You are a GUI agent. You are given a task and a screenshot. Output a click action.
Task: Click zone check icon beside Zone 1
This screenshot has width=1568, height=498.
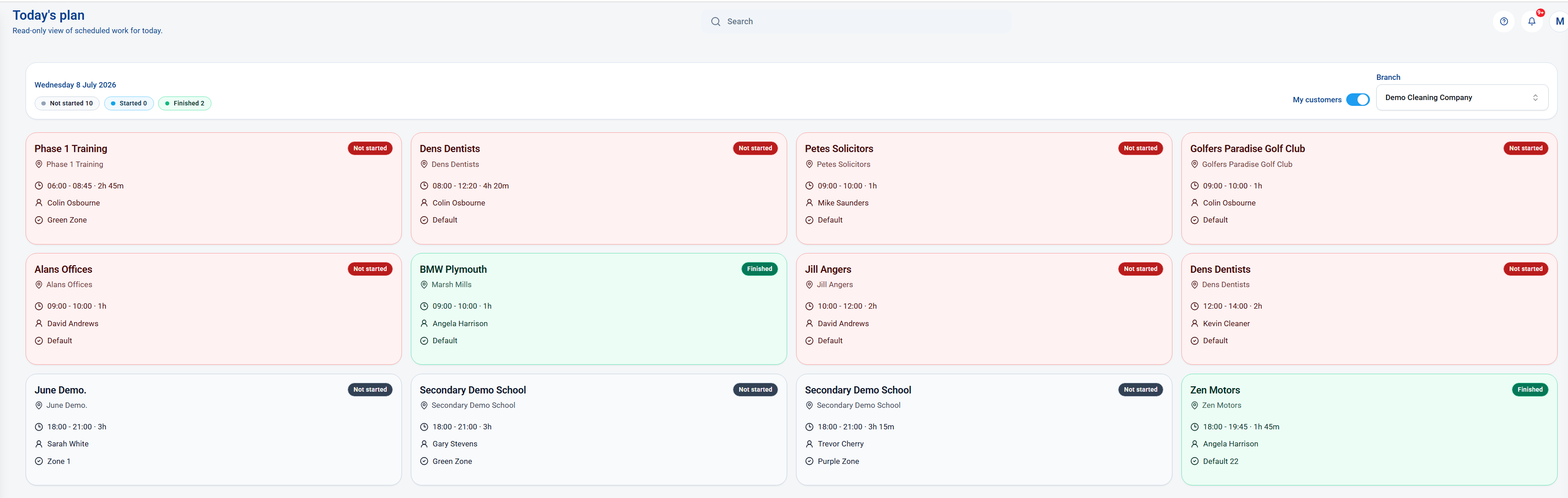click(x=39, y=462)
